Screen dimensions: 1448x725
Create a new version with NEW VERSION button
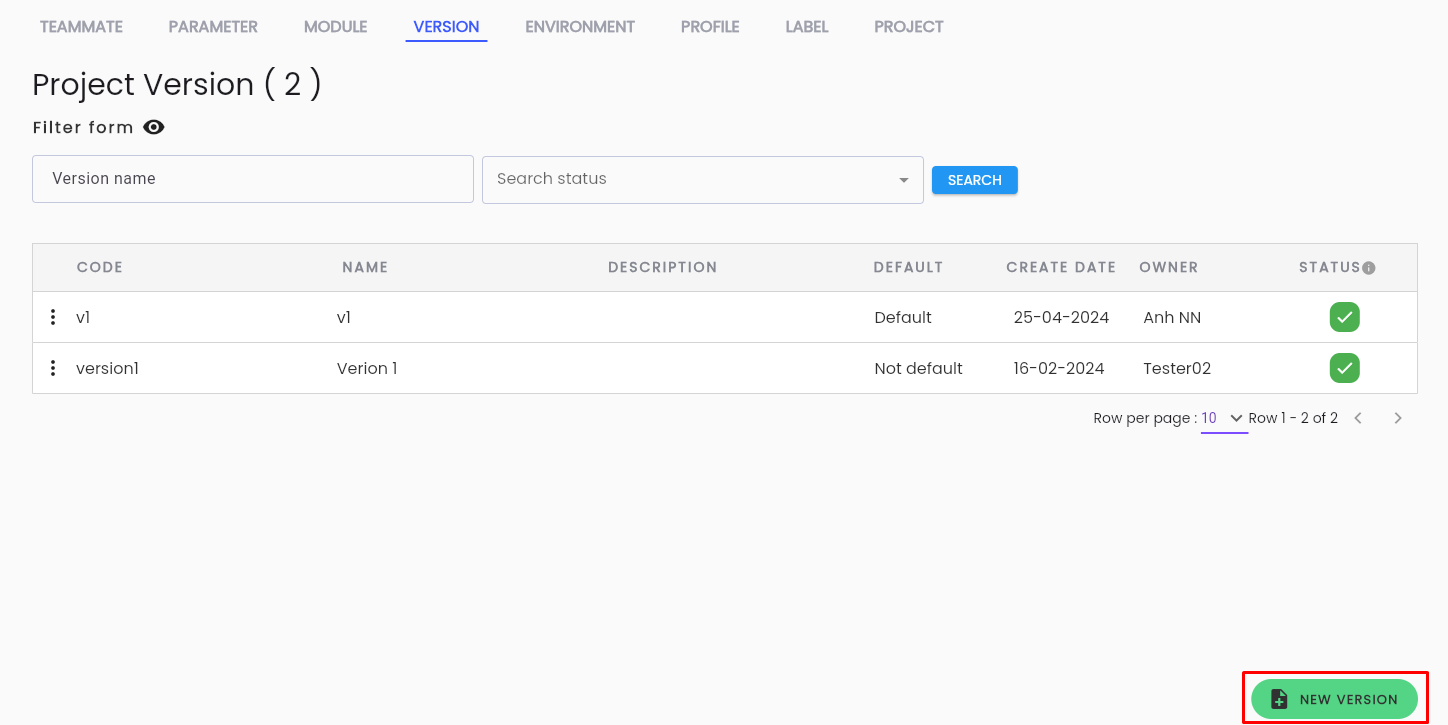[1334, 699]
